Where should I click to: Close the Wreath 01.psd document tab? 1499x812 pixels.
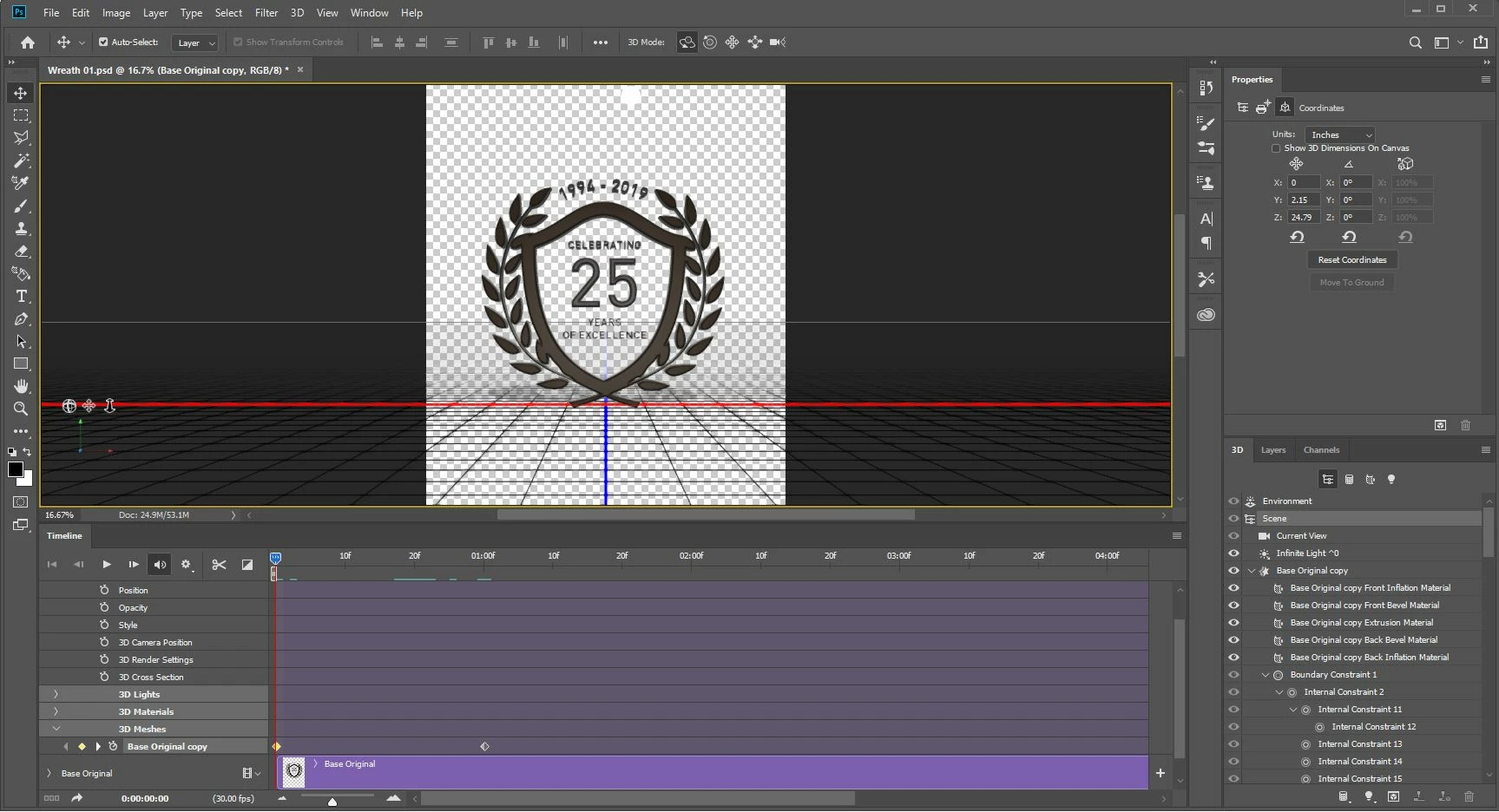[x=300, y=70]
